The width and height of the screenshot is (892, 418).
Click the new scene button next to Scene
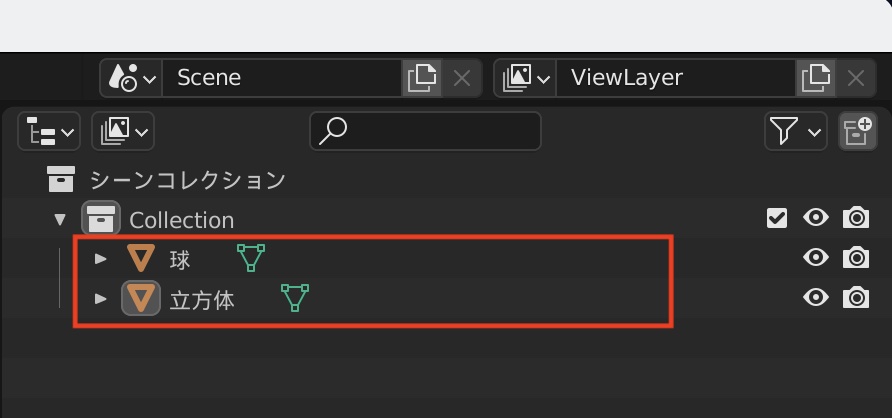[x=421, y=77]
